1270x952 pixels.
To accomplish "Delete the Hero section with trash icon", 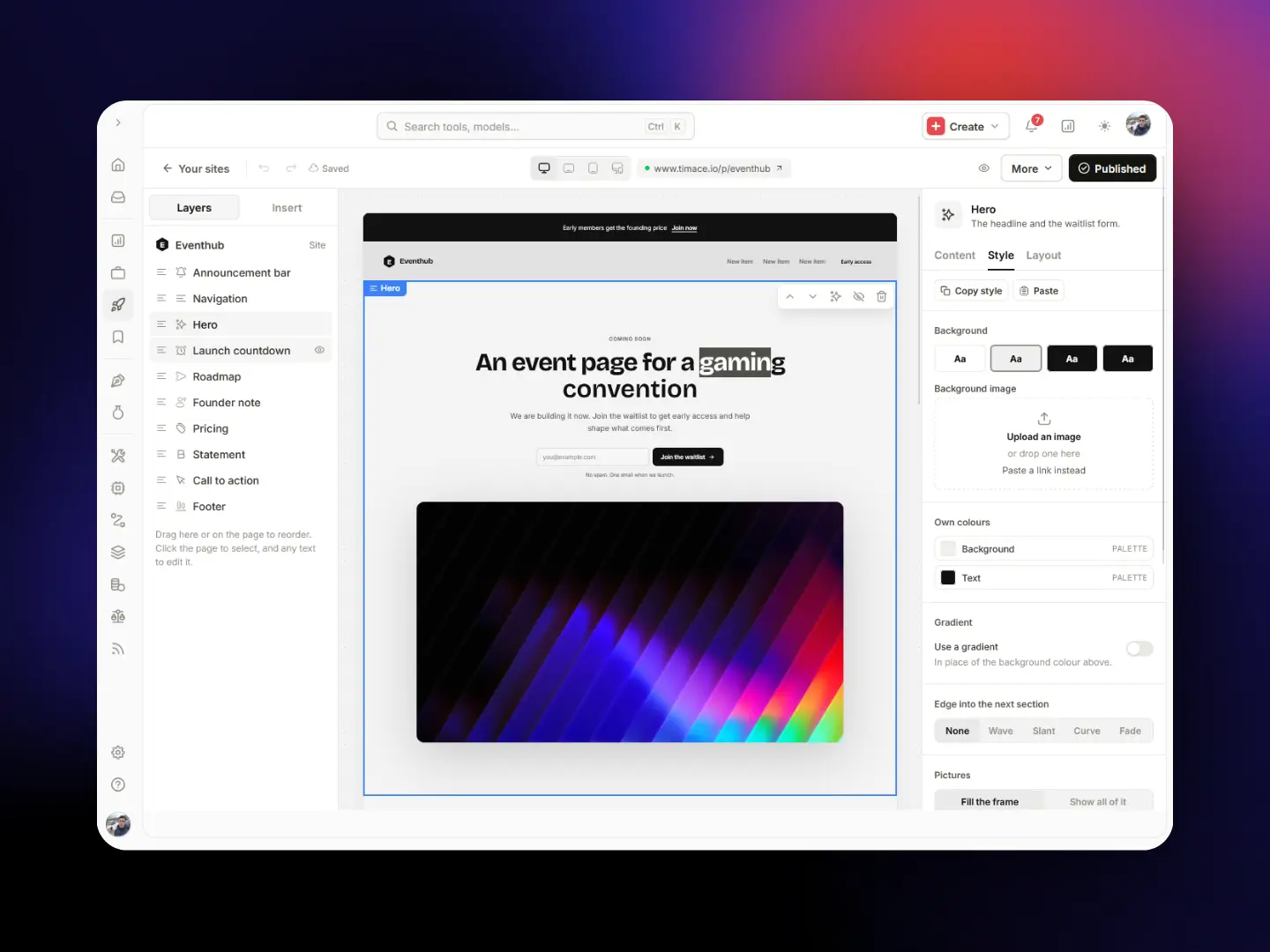I will point(881,296).
